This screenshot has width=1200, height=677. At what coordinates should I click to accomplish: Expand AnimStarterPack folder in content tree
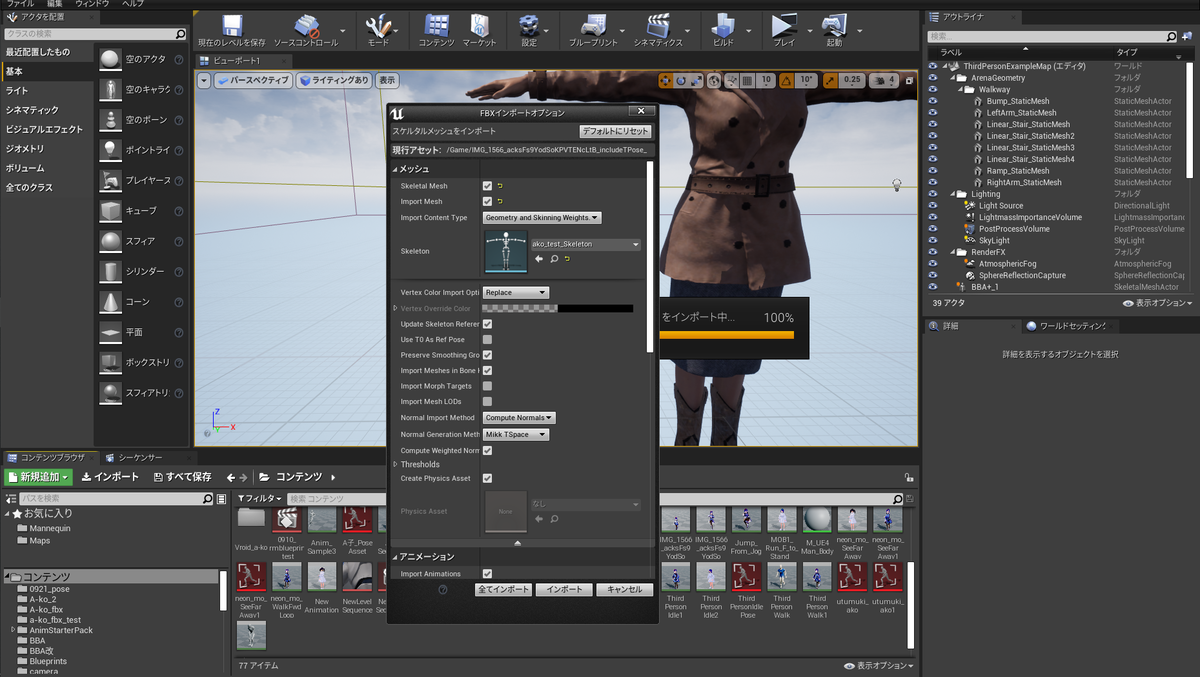[14, 630]
